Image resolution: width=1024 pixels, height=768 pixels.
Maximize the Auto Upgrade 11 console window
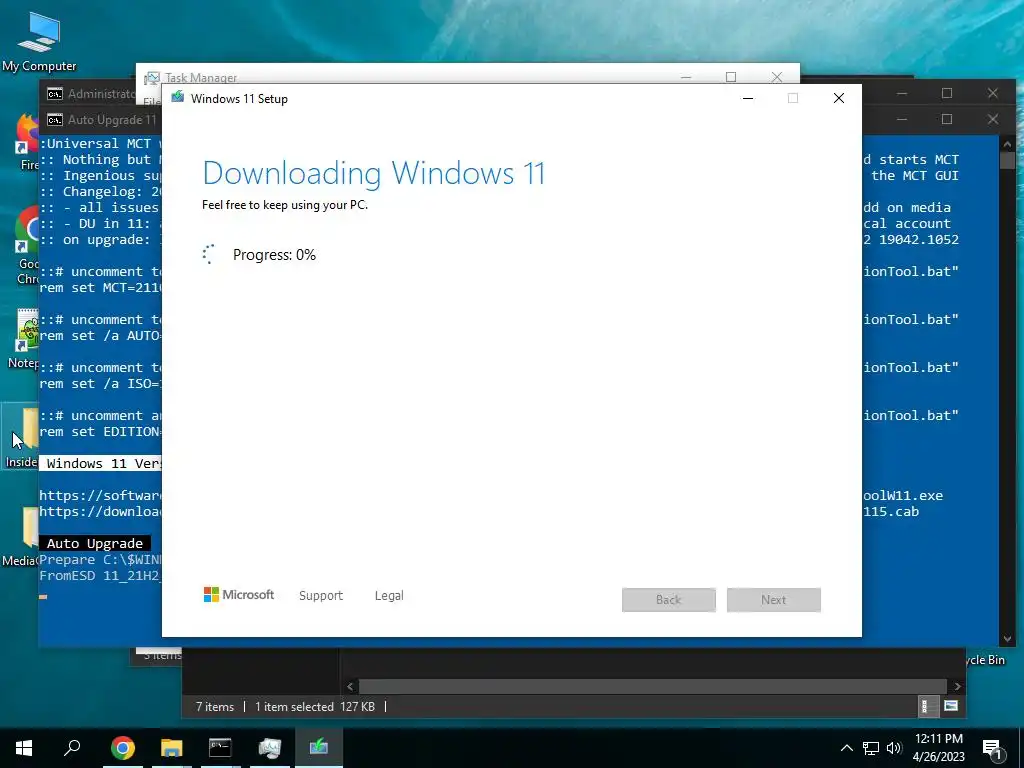tap(947, 119)
